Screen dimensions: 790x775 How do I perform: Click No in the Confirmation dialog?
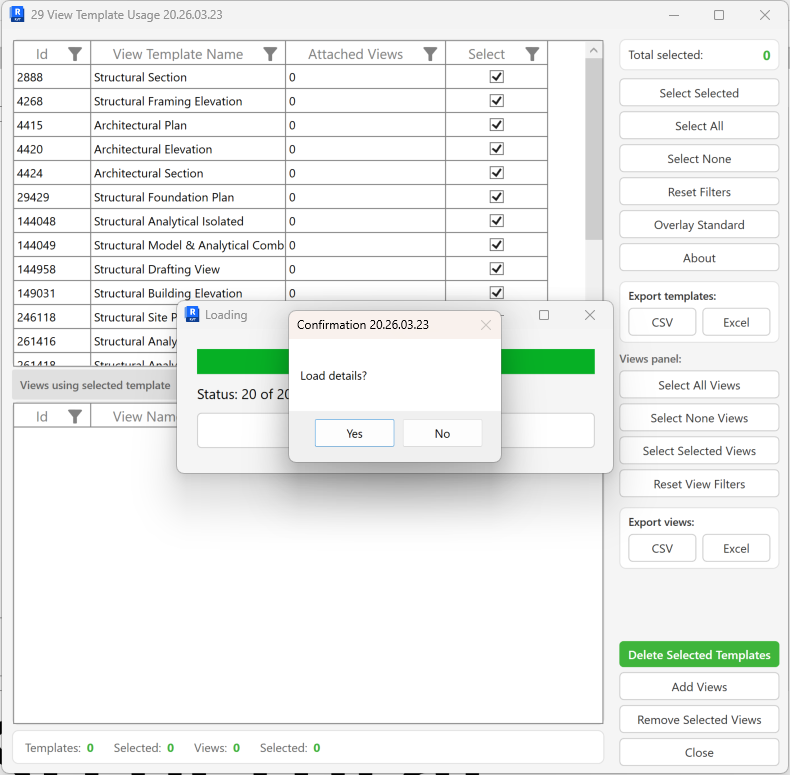(x=442, y=433)
